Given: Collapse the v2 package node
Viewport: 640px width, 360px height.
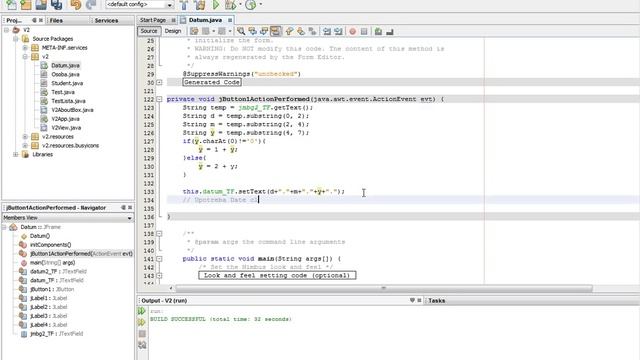Looking at the screenshot, I should pos(25,57).
